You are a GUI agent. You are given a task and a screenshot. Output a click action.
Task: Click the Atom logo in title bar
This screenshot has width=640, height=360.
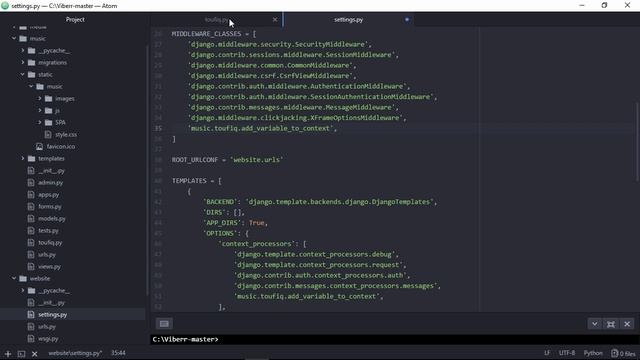coord(5,6)
